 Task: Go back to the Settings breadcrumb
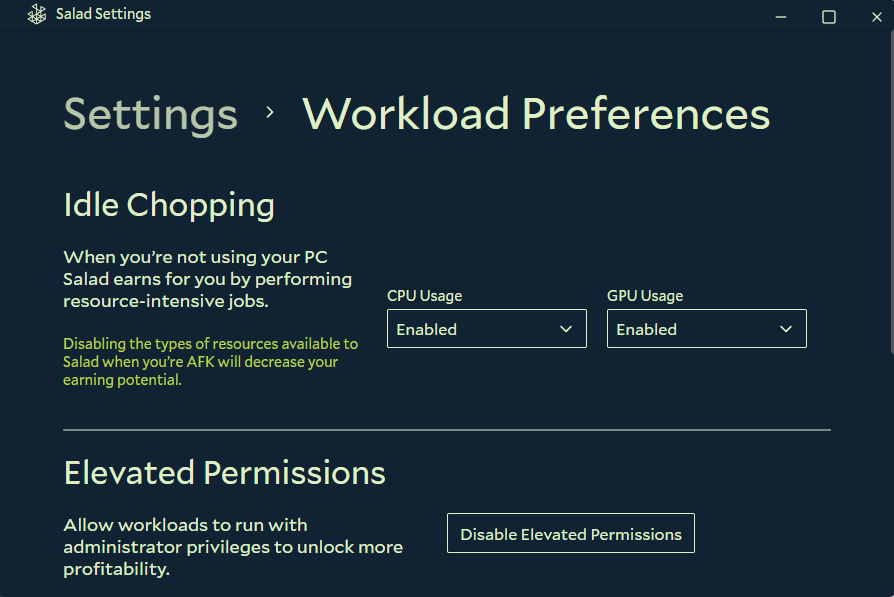pyautogui.click(x=150, y=114)
